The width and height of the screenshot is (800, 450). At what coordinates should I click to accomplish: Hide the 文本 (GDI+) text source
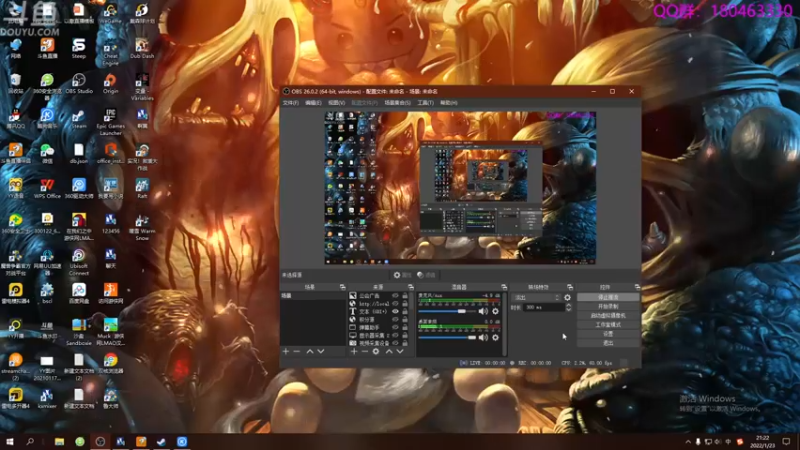click(395, 311)
